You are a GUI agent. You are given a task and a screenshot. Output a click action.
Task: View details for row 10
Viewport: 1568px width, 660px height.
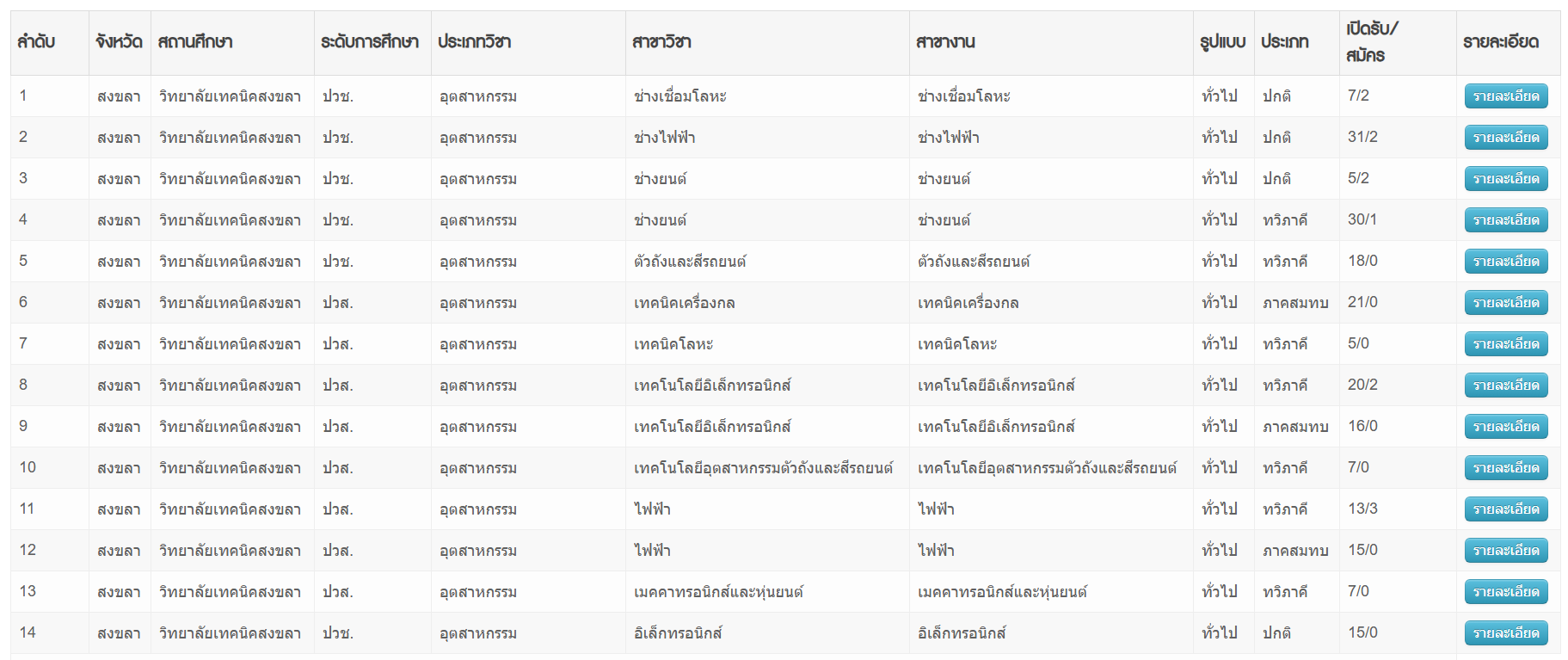point(1505,468)
